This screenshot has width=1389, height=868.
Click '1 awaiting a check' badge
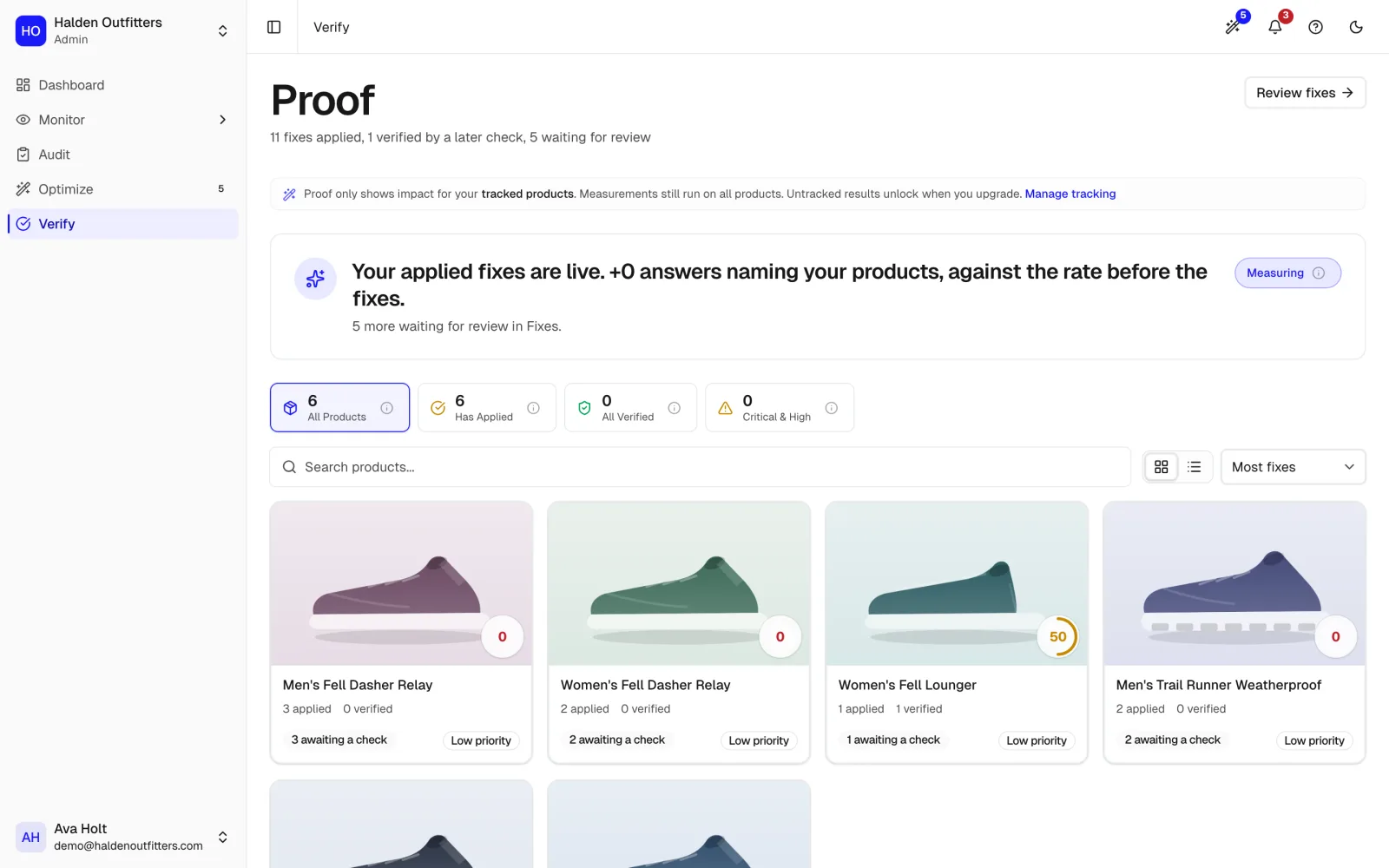[x=893, y=740]
